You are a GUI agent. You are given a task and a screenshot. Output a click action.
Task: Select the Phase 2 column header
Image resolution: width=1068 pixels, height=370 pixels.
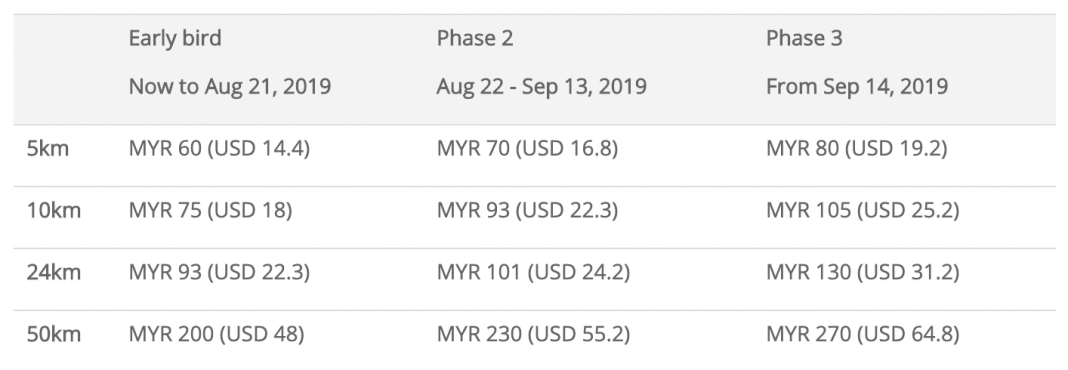(x=475, y=38)
